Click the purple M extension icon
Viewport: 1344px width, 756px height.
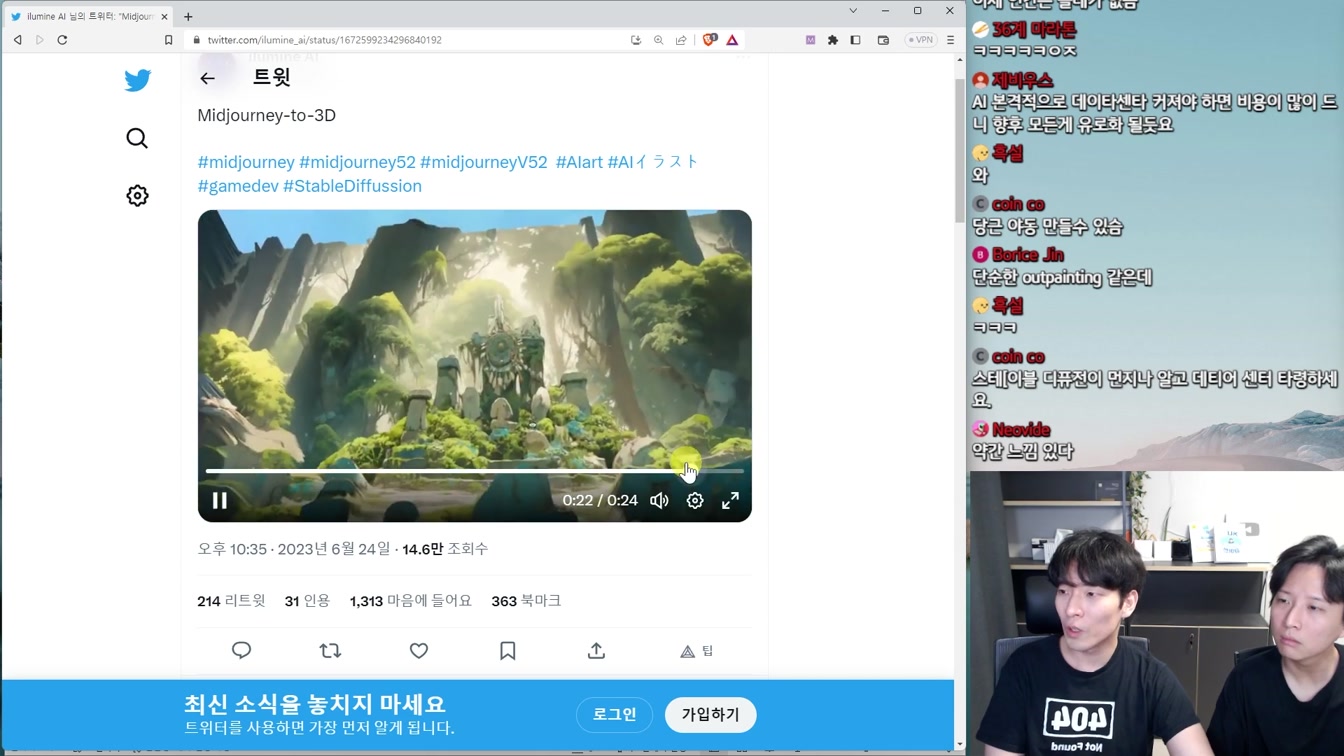(x=810, y=40)
